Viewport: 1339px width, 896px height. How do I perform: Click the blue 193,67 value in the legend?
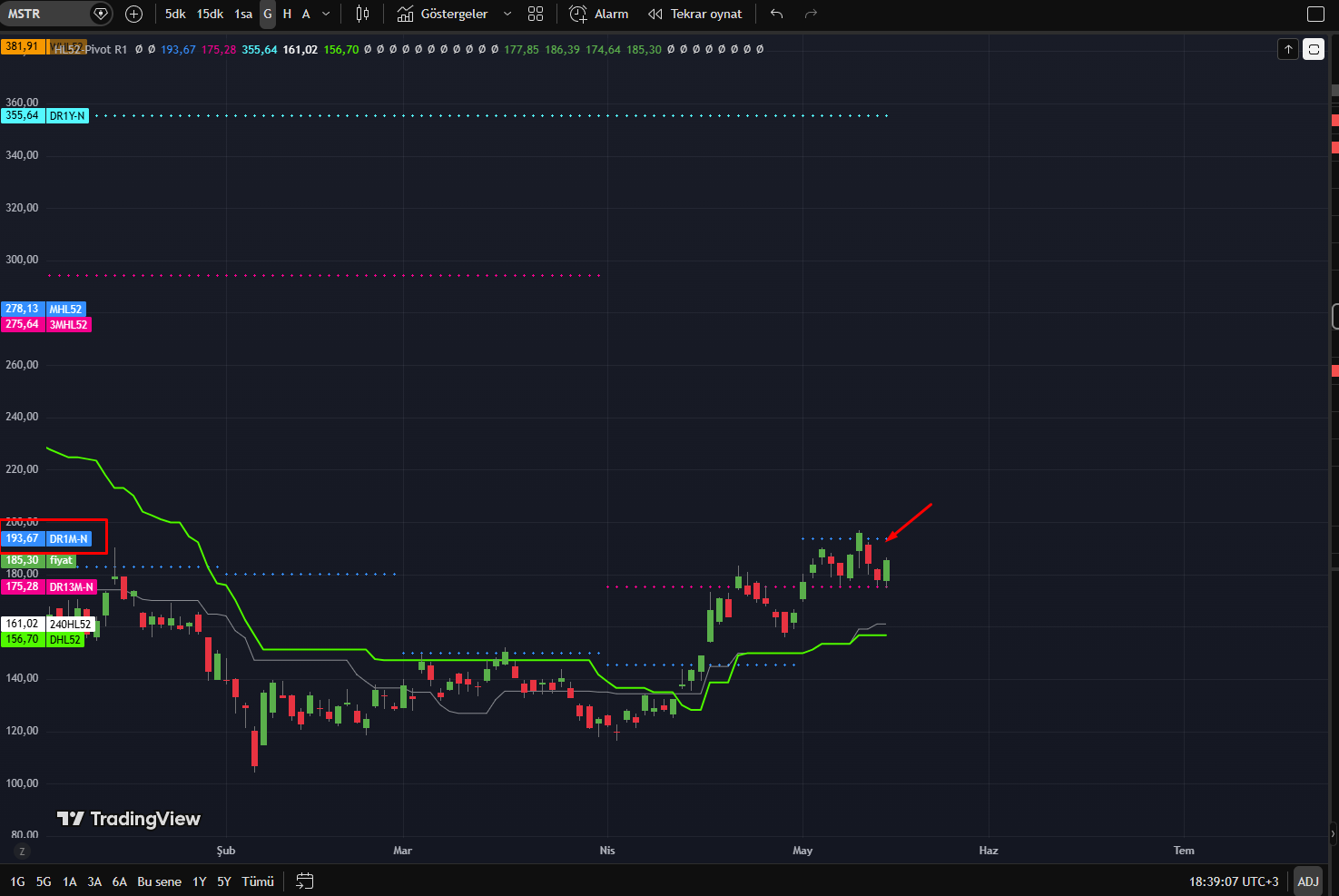tap(178, 50)
